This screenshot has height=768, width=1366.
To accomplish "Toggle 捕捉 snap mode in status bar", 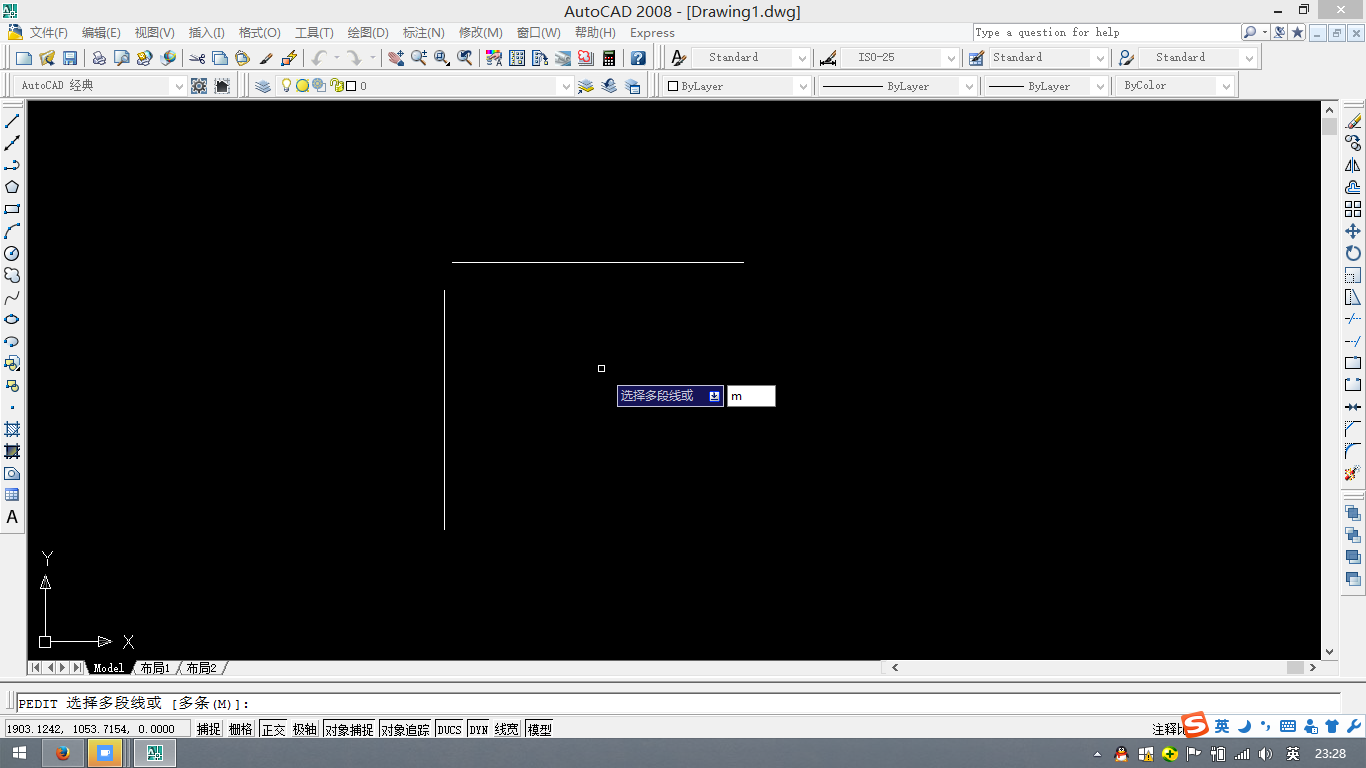I will (209, 729).
